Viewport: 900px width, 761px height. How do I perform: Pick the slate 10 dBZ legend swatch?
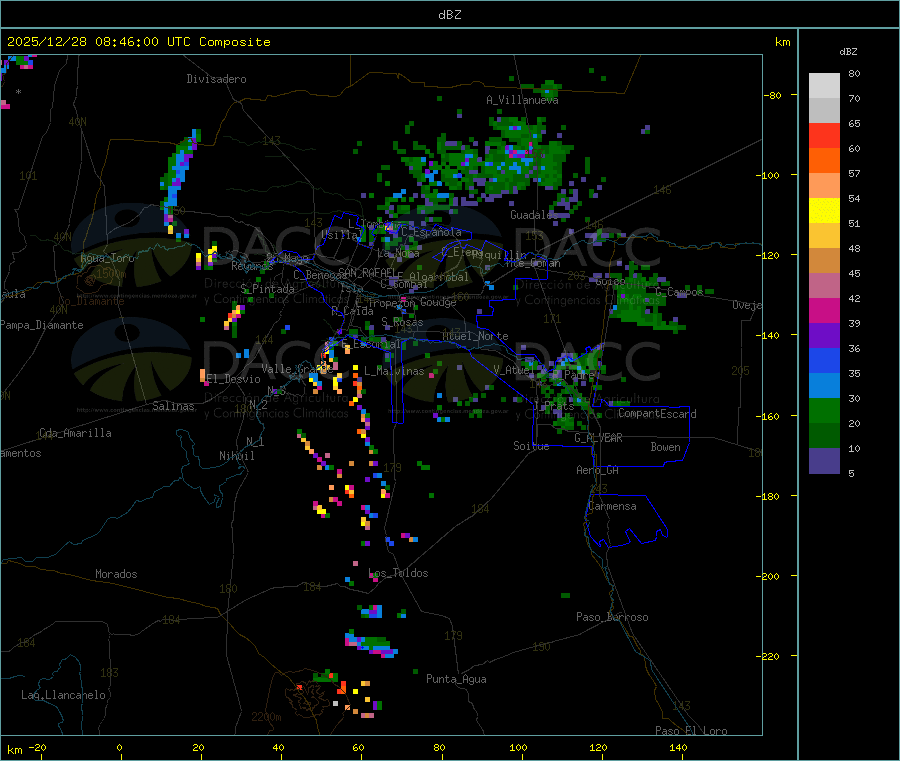click(824, 461)
